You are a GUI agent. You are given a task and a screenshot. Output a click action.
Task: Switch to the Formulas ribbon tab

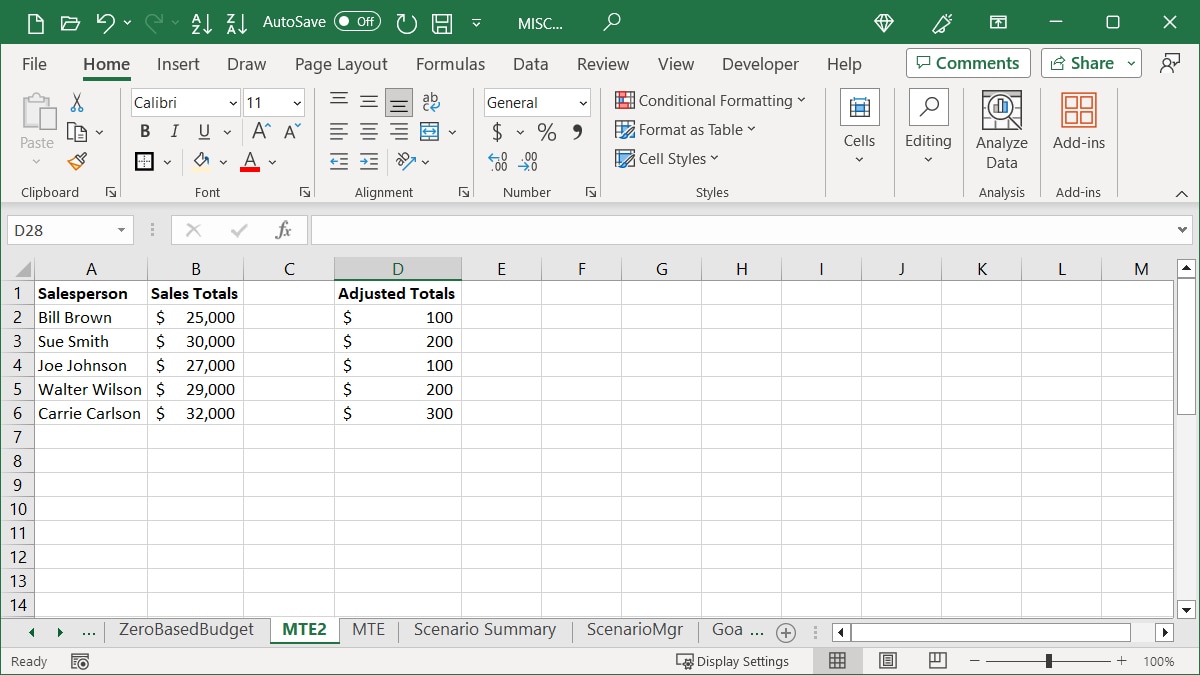(x=450, y=64)
